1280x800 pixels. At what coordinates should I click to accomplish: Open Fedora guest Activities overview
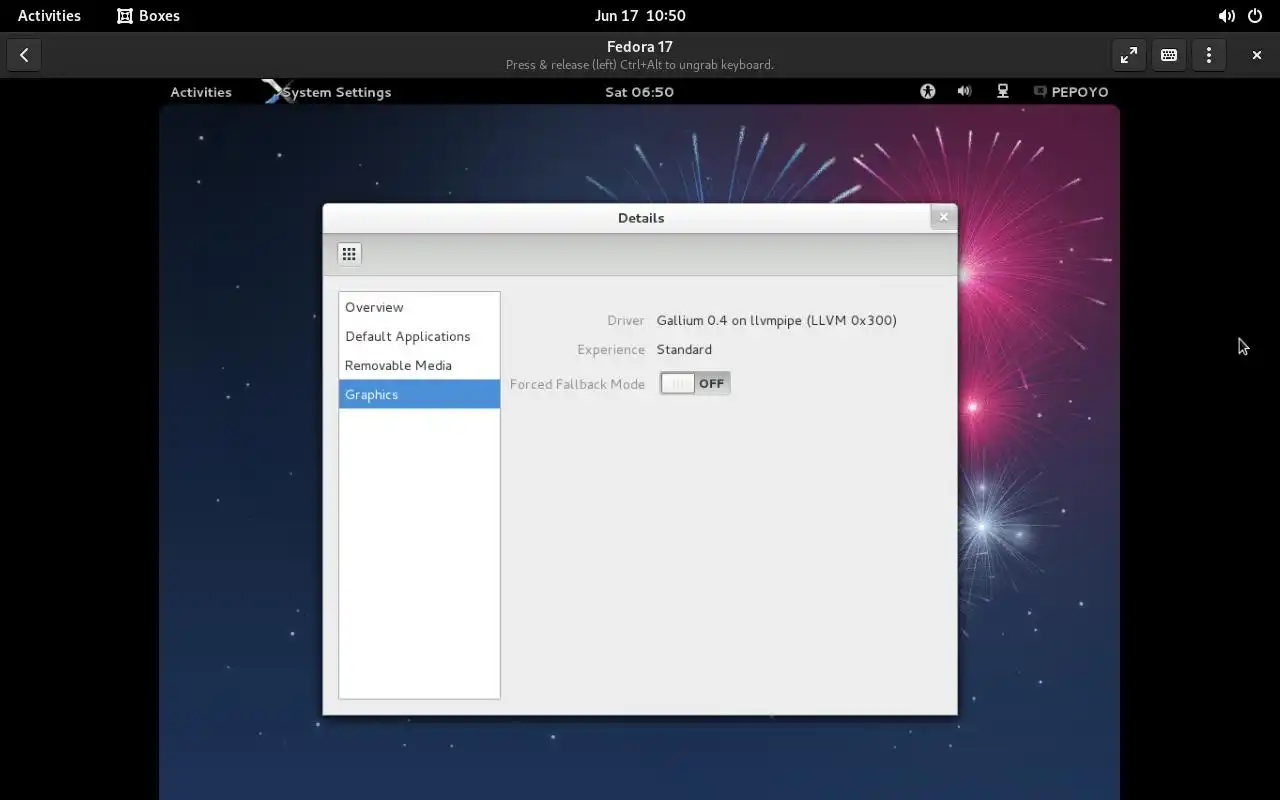click(201, 92)
